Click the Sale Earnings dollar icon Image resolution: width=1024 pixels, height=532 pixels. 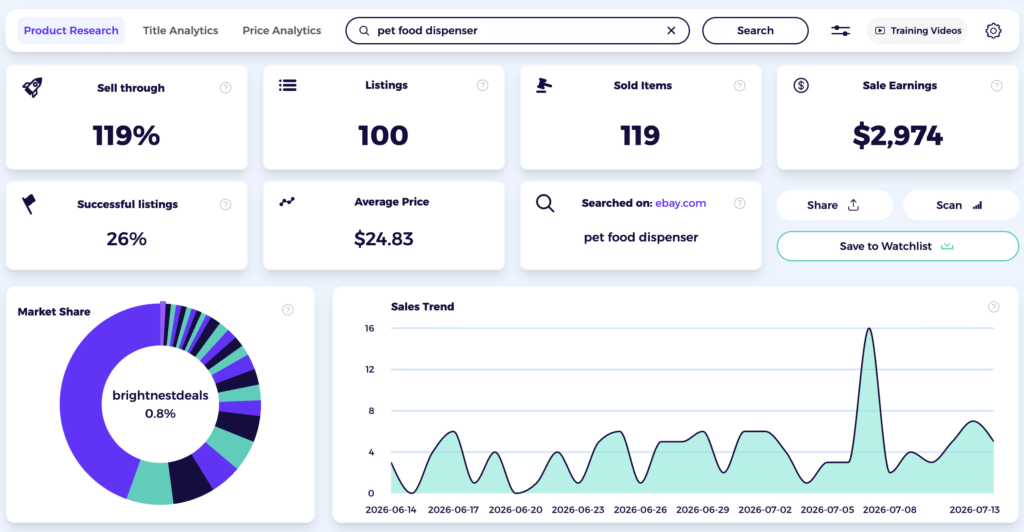[801, 85]
